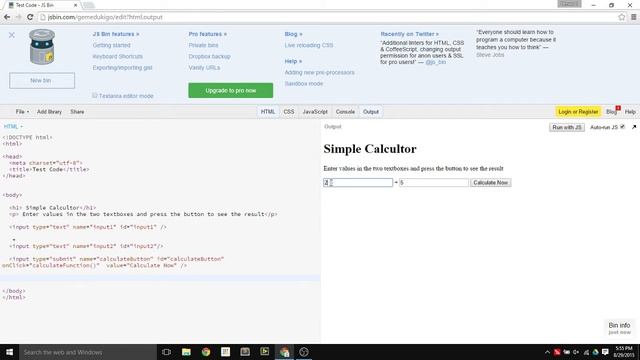The image size is (640, 360).
Task: Click the second calculator input textbox
Action: pyautogui.click(x=434, y=182)
